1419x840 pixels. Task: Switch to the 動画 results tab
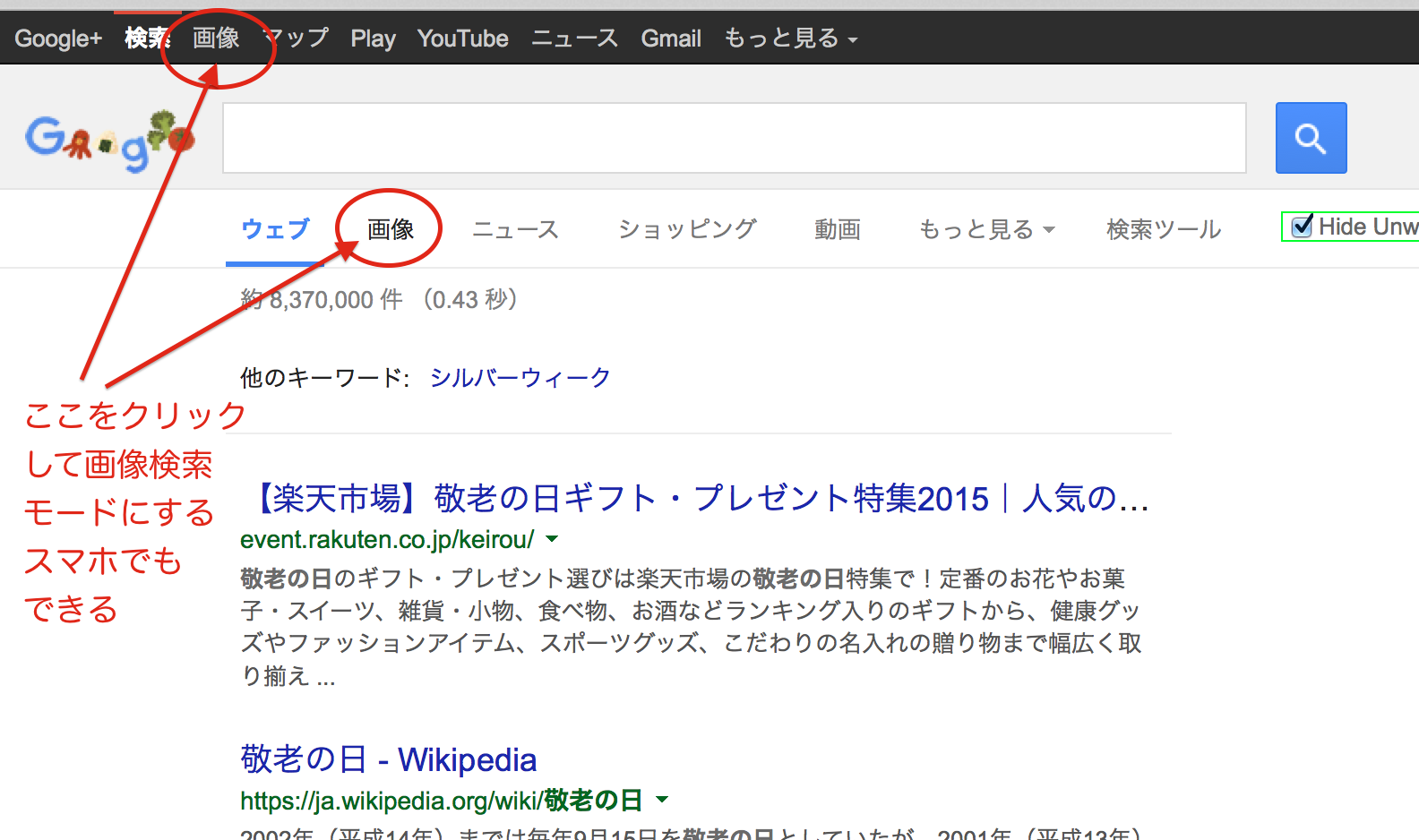pyautogui.click(x=838, y=229)
